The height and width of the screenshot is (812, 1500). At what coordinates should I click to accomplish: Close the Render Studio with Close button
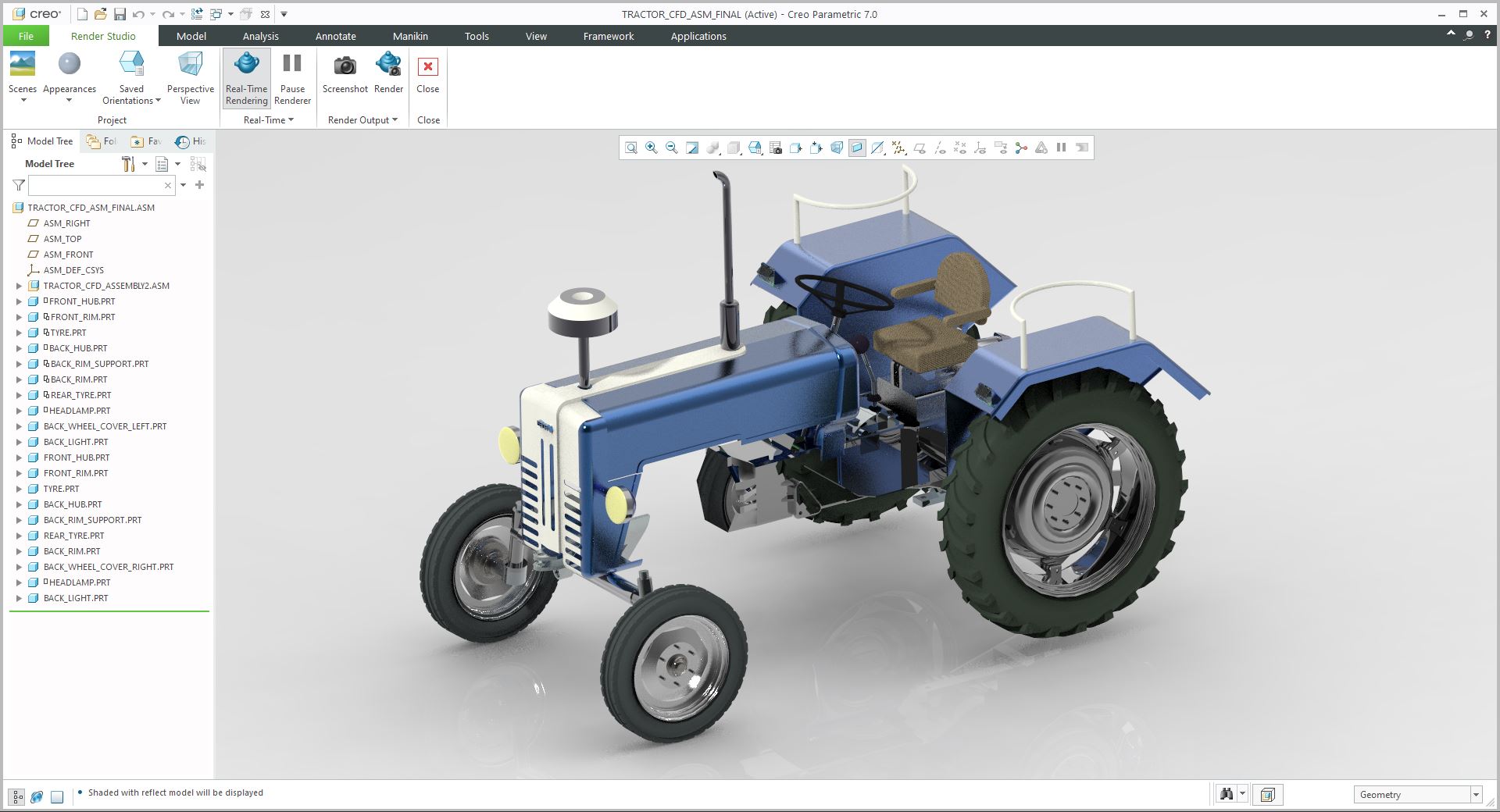click(428, 76)
